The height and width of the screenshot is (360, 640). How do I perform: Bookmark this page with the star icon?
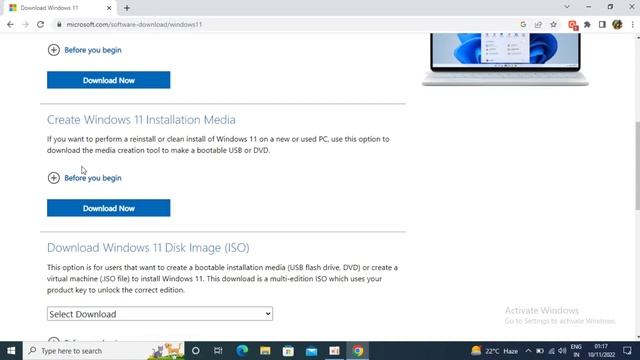[553, 24]
